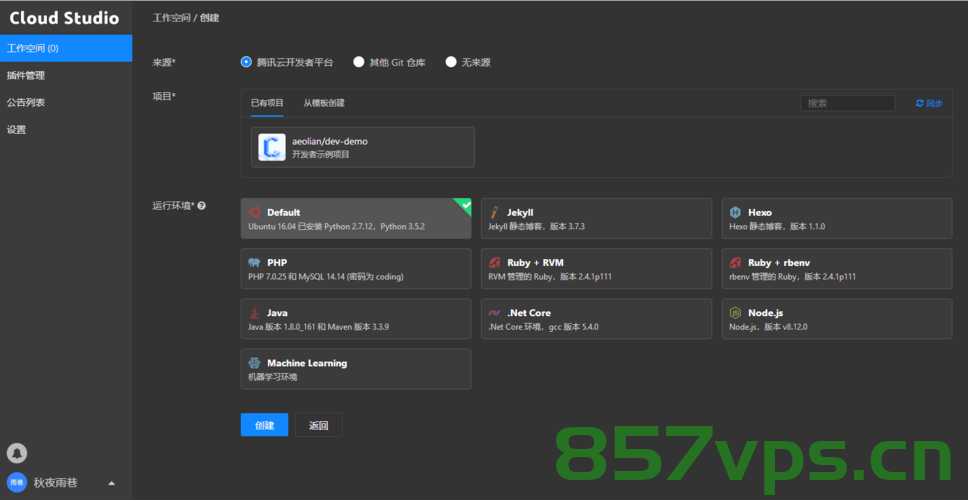This screenshot has width=968, height=500.
Task: Expand the user menu arrow beside 秋夜雨巷
Action: 112,483
